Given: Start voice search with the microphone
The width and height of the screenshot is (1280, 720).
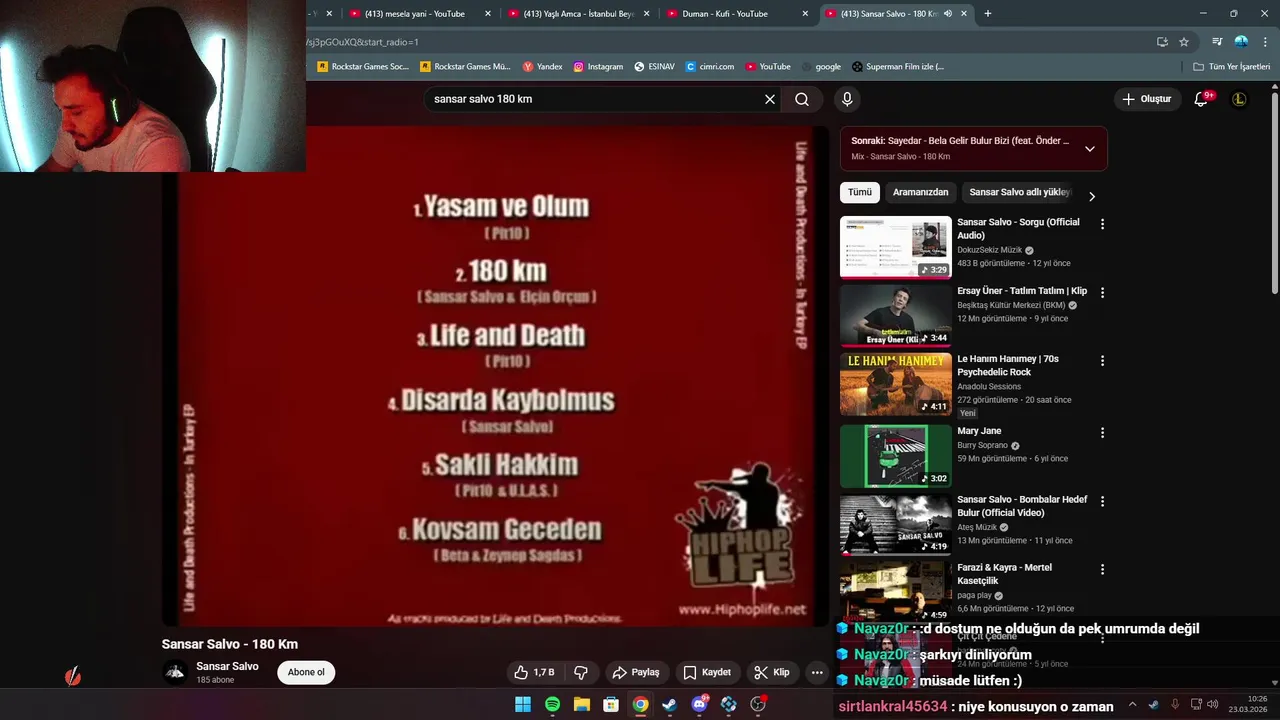Looking at the screenshot, I should pos(847,99).
